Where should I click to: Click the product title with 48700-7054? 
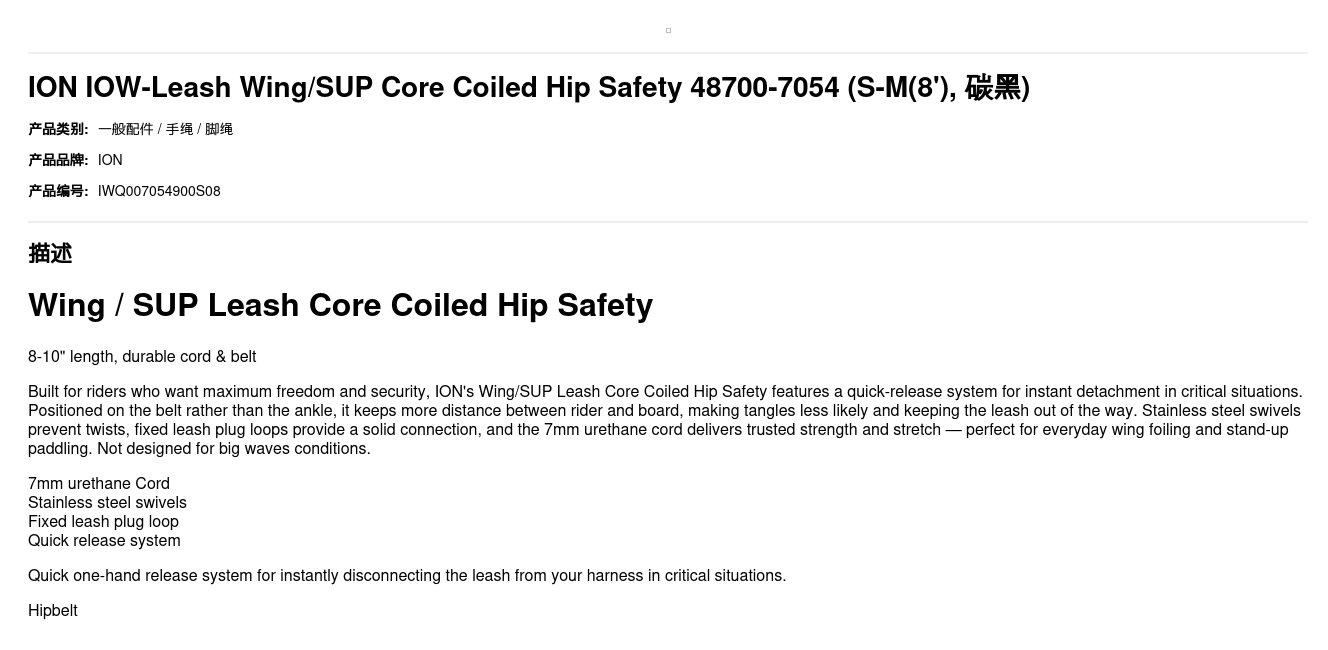point(529,87)
